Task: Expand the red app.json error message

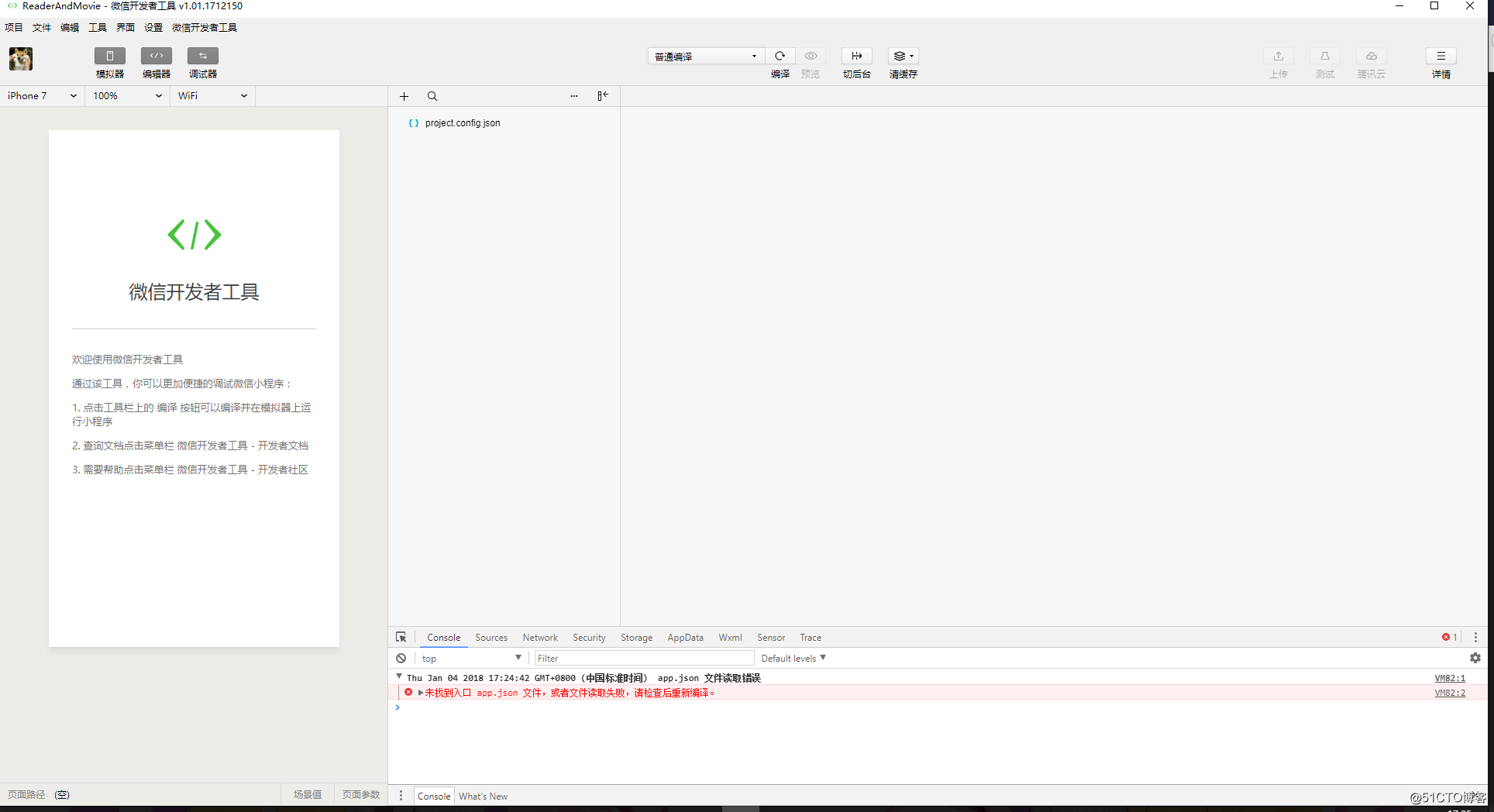Action: pos(421,693)
